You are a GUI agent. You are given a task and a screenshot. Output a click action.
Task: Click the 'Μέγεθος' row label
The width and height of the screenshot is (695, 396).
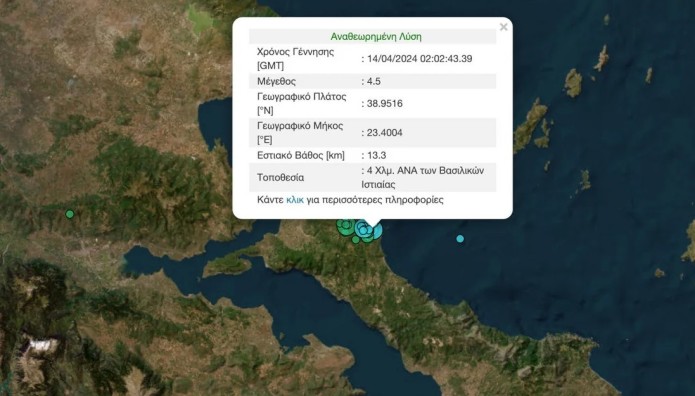click(276, 81)
